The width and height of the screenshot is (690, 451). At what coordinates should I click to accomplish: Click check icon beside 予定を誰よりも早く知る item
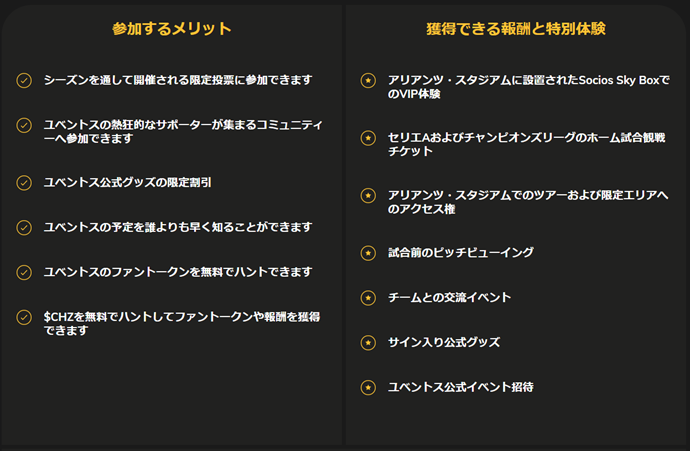click(24, 227)
